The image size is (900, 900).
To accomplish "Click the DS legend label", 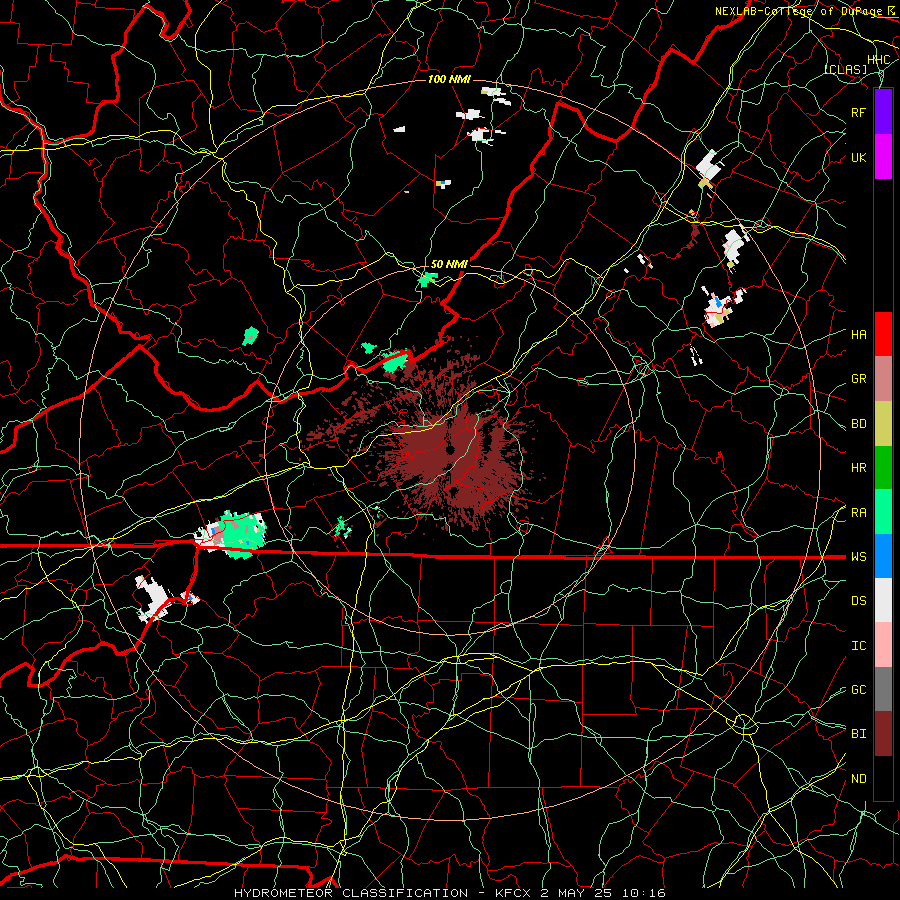I will pos(858,601).
